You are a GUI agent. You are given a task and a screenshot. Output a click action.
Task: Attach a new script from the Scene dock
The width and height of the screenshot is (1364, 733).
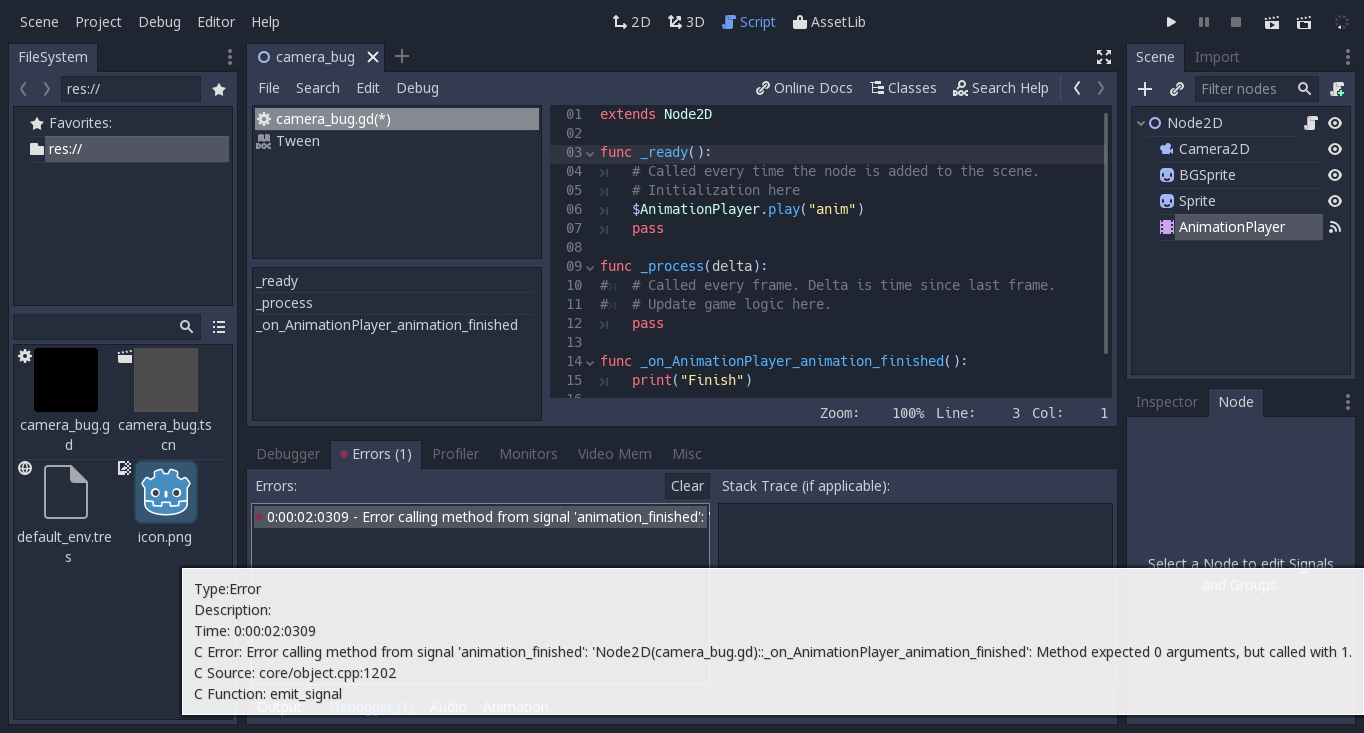(x=1337, y=89)
